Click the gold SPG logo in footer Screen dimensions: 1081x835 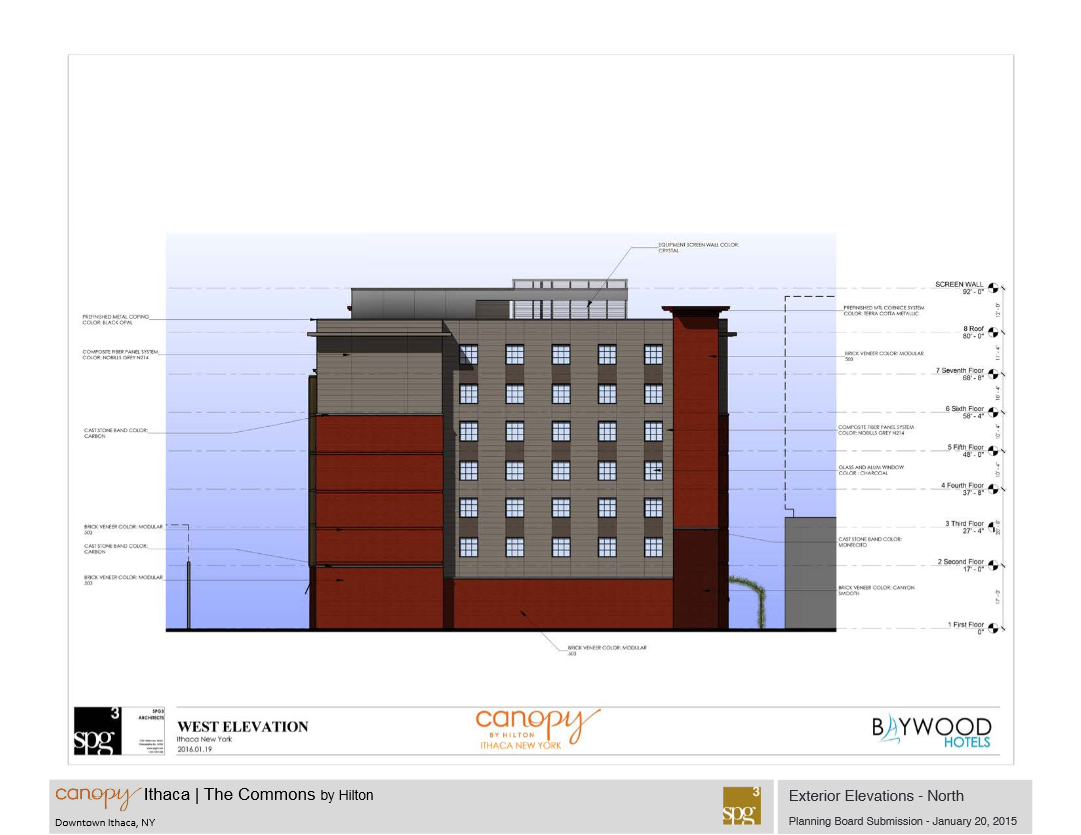coord(742,806)
